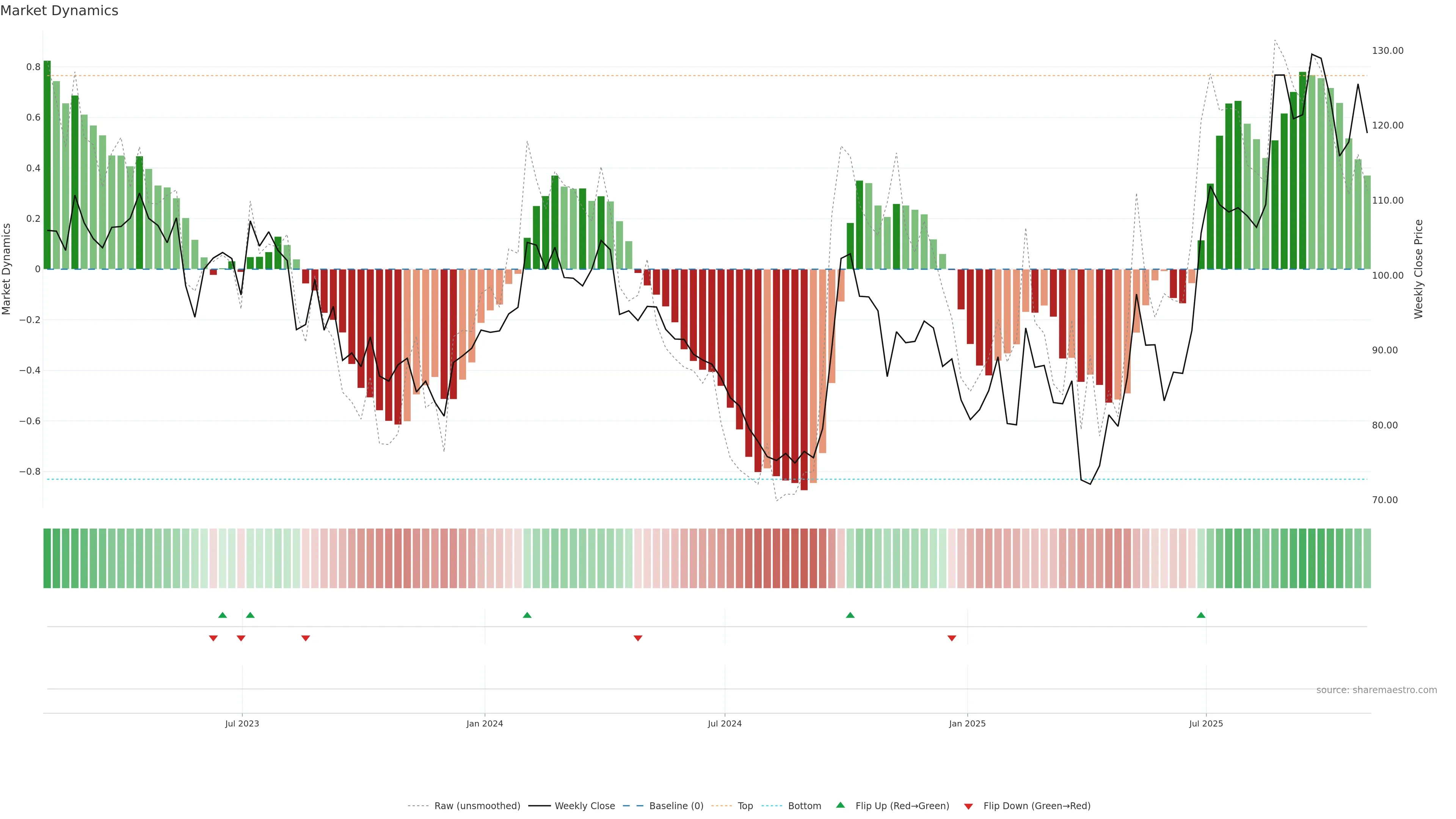Click the Jan 2024 x-axis label
This screenshot has height=819, width=1456.
485,723
